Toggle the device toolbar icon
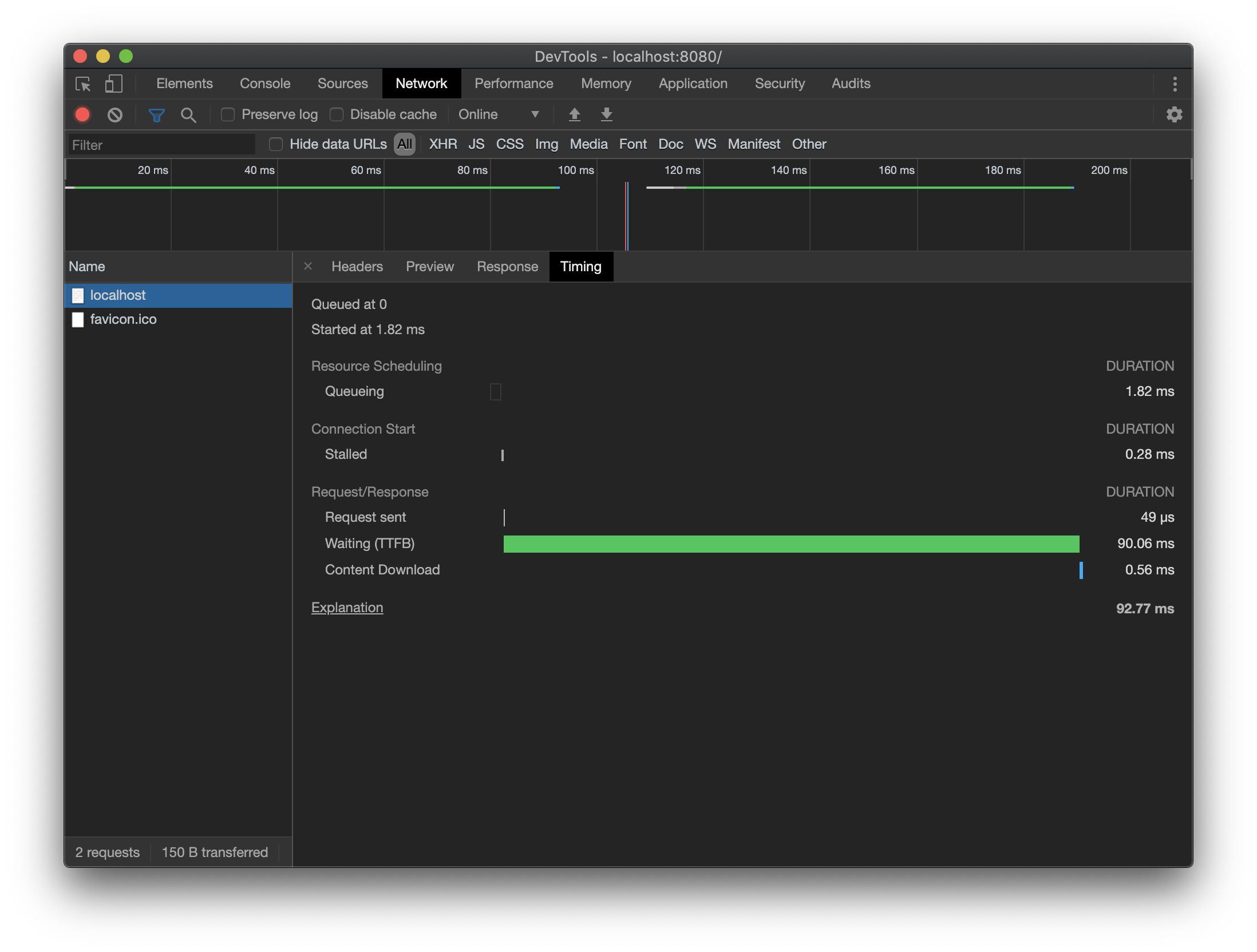 (113, 84)
